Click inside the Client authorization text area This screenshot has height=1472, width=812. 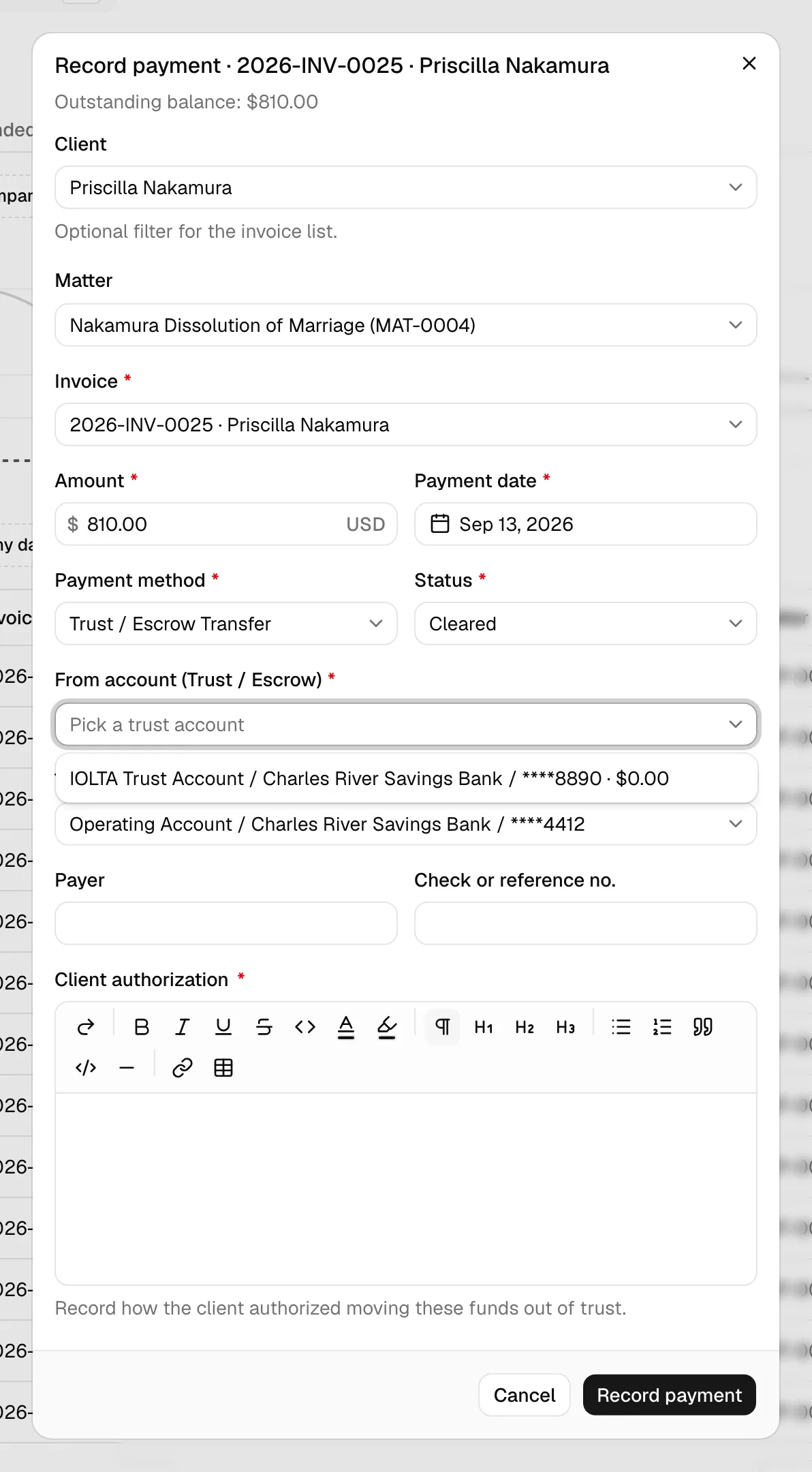406,1189
